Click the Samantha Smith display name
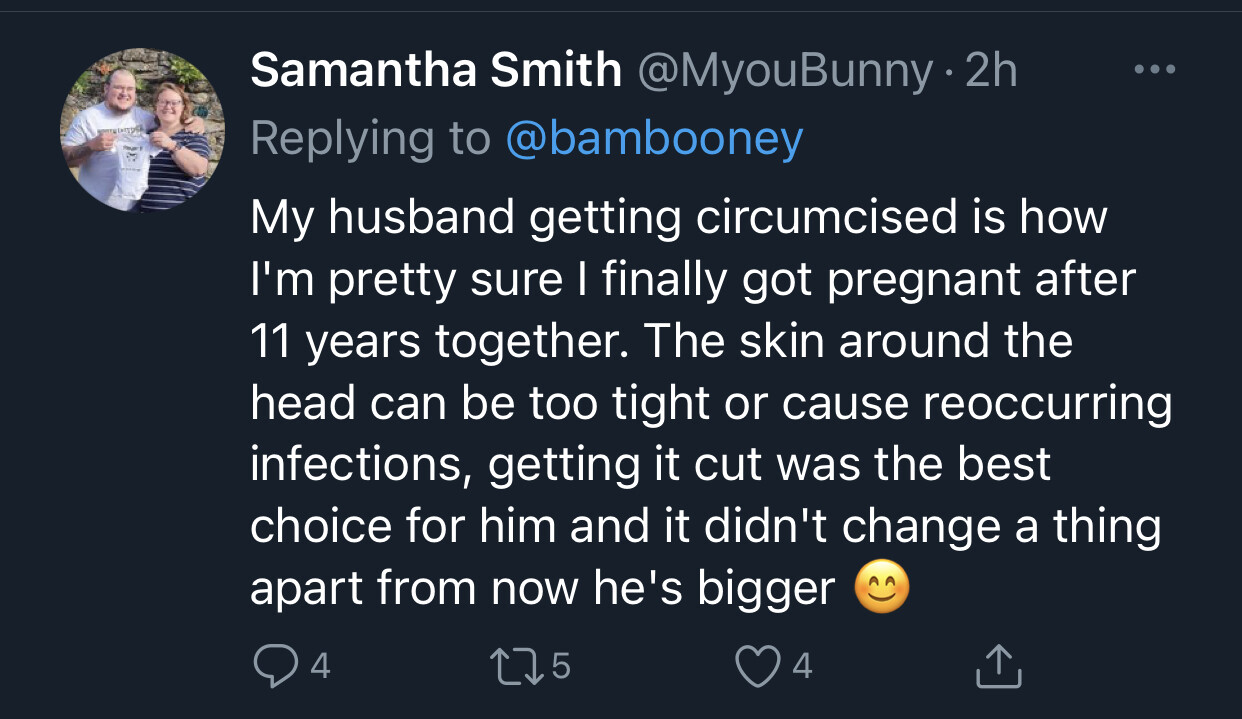The width and height of the screenshot is (1242, 719). click(x=435, y=71)
